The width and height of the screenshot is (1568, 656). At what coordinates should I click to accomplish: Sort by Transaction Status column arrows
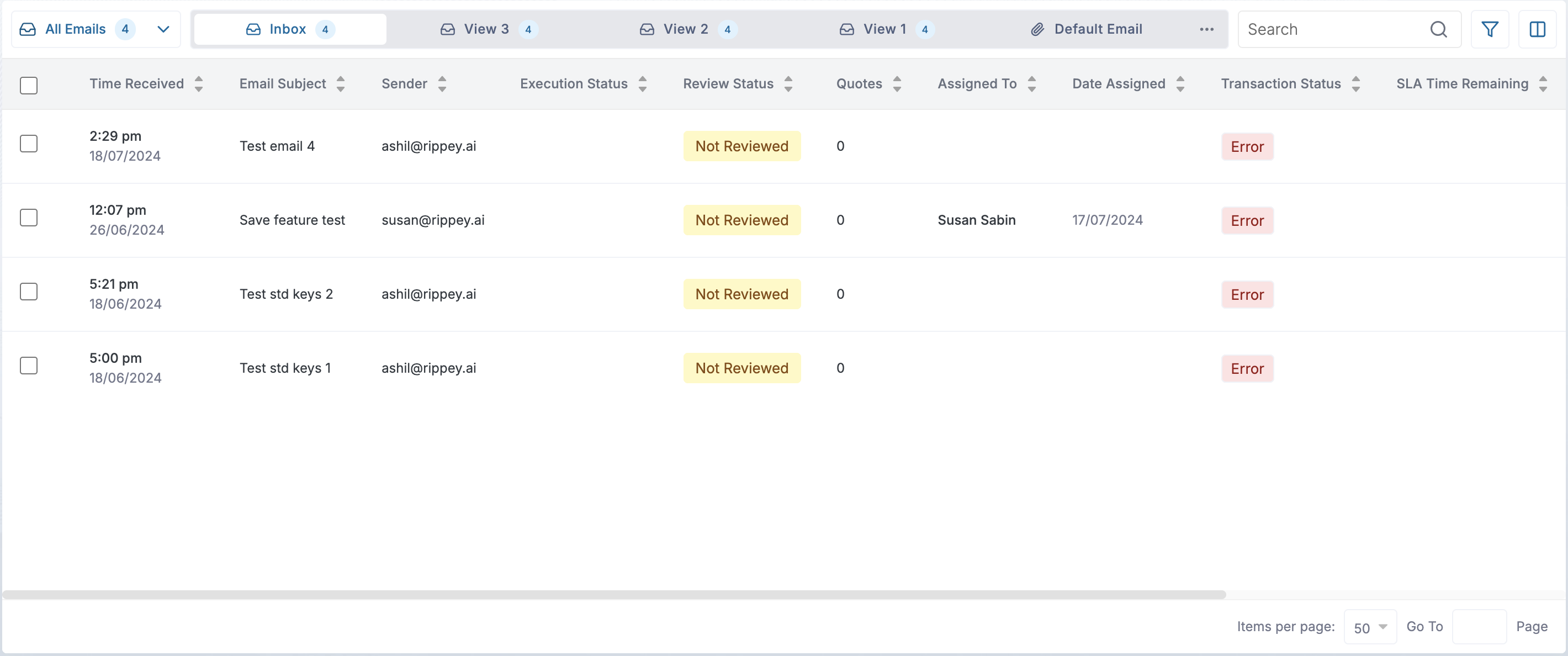pos(1355,84)
